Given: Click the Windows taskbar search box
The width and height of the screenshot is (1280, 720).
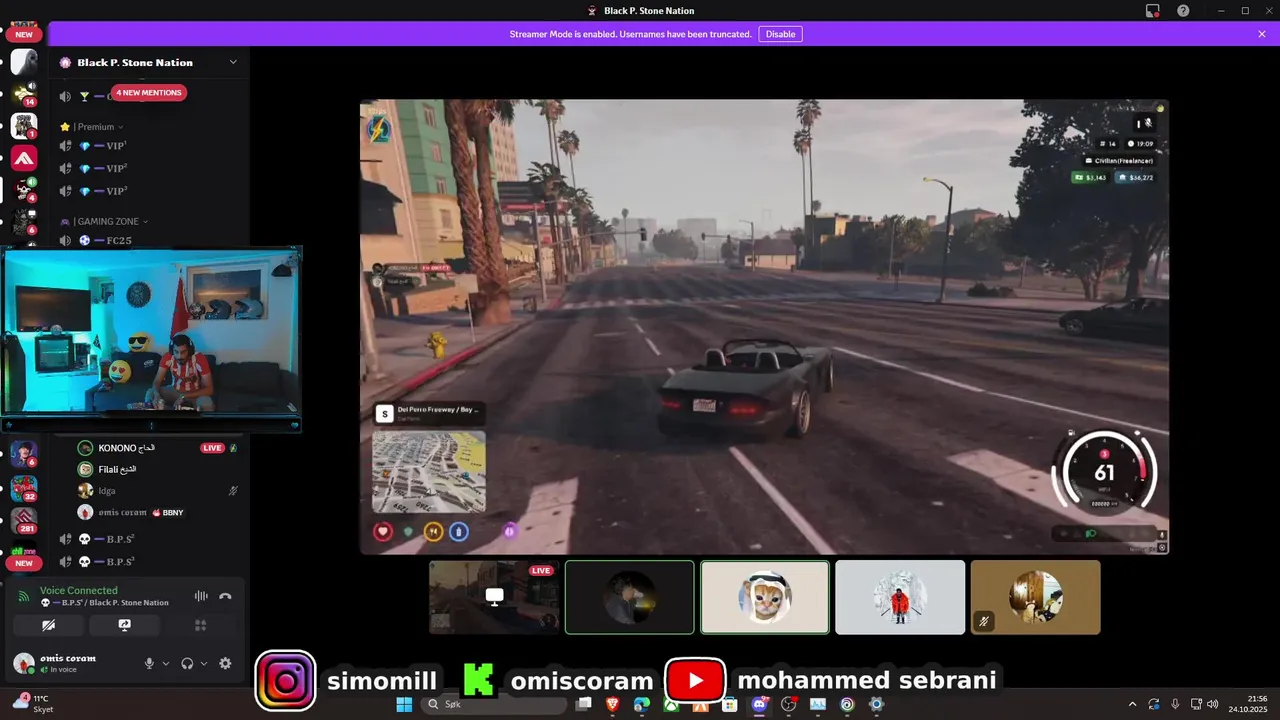Looking at the screenshot, I should pos(495,704).
